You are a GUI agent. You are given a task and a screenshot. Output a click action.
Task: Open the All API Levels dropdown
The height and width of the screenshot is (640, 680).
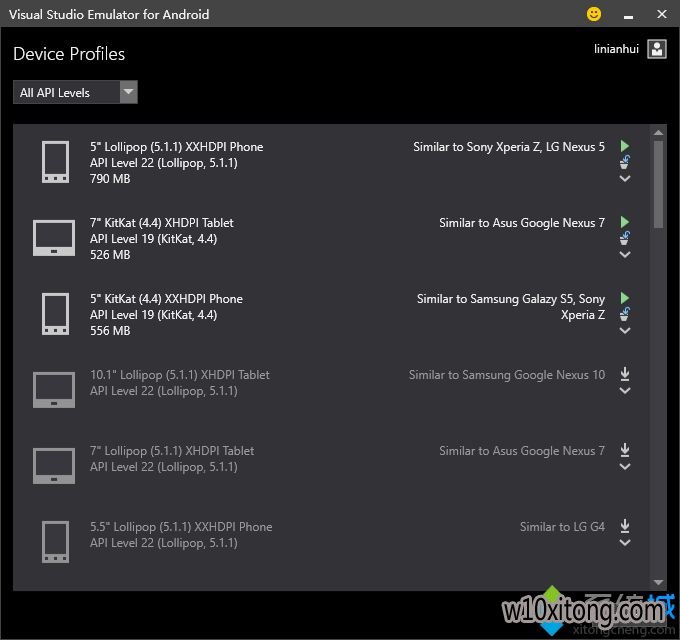(75, 92)
